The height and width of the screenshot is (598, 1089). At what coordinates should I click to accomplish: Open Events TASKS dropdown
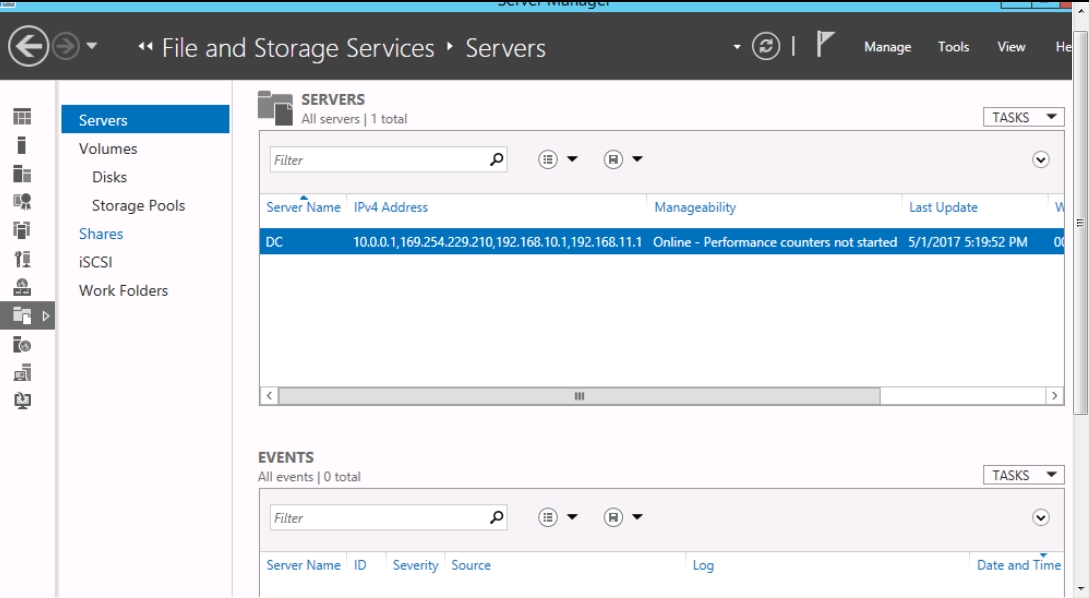1023,475
